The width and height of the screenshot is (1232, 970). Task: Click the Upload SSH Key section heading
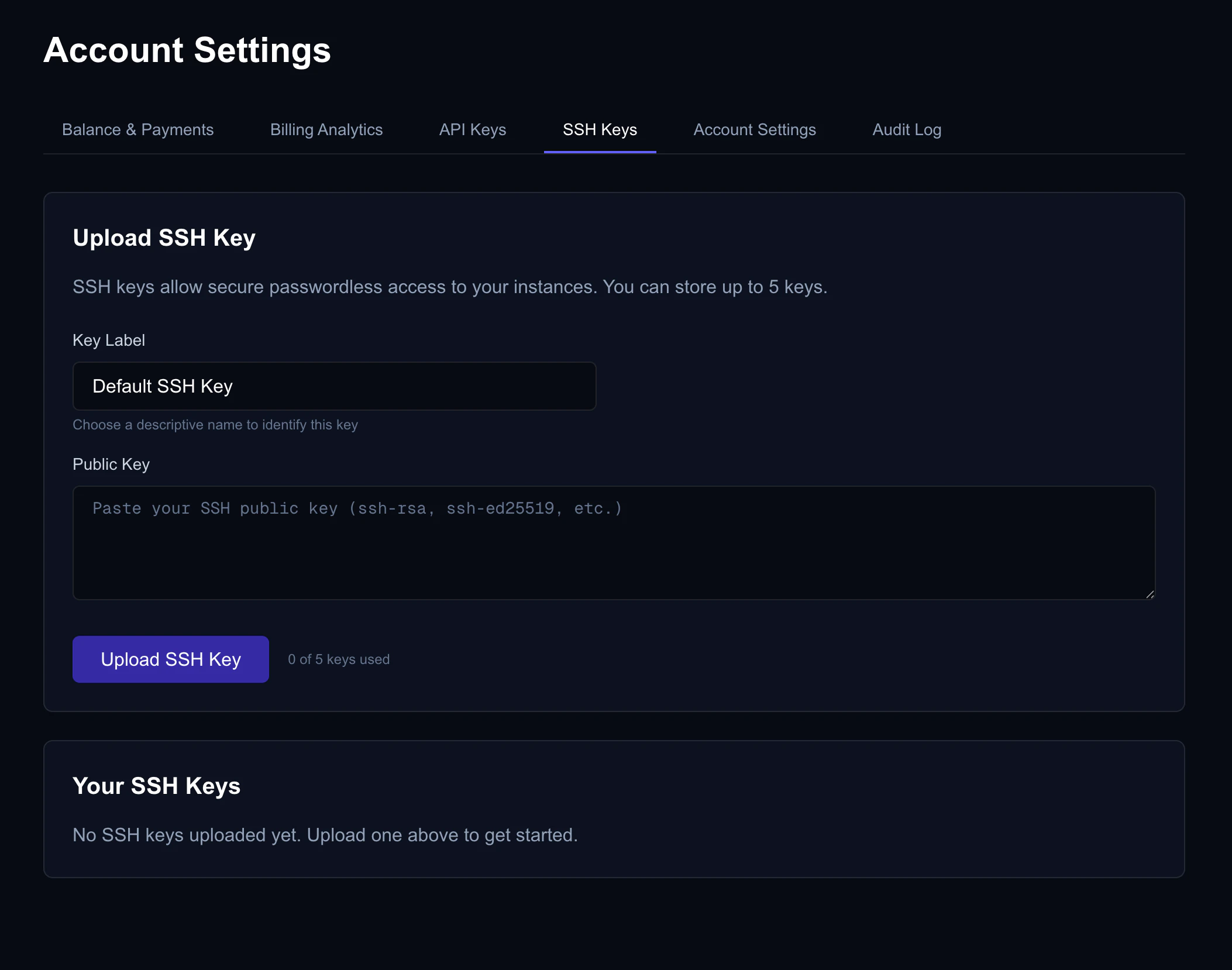pos(164,238)
